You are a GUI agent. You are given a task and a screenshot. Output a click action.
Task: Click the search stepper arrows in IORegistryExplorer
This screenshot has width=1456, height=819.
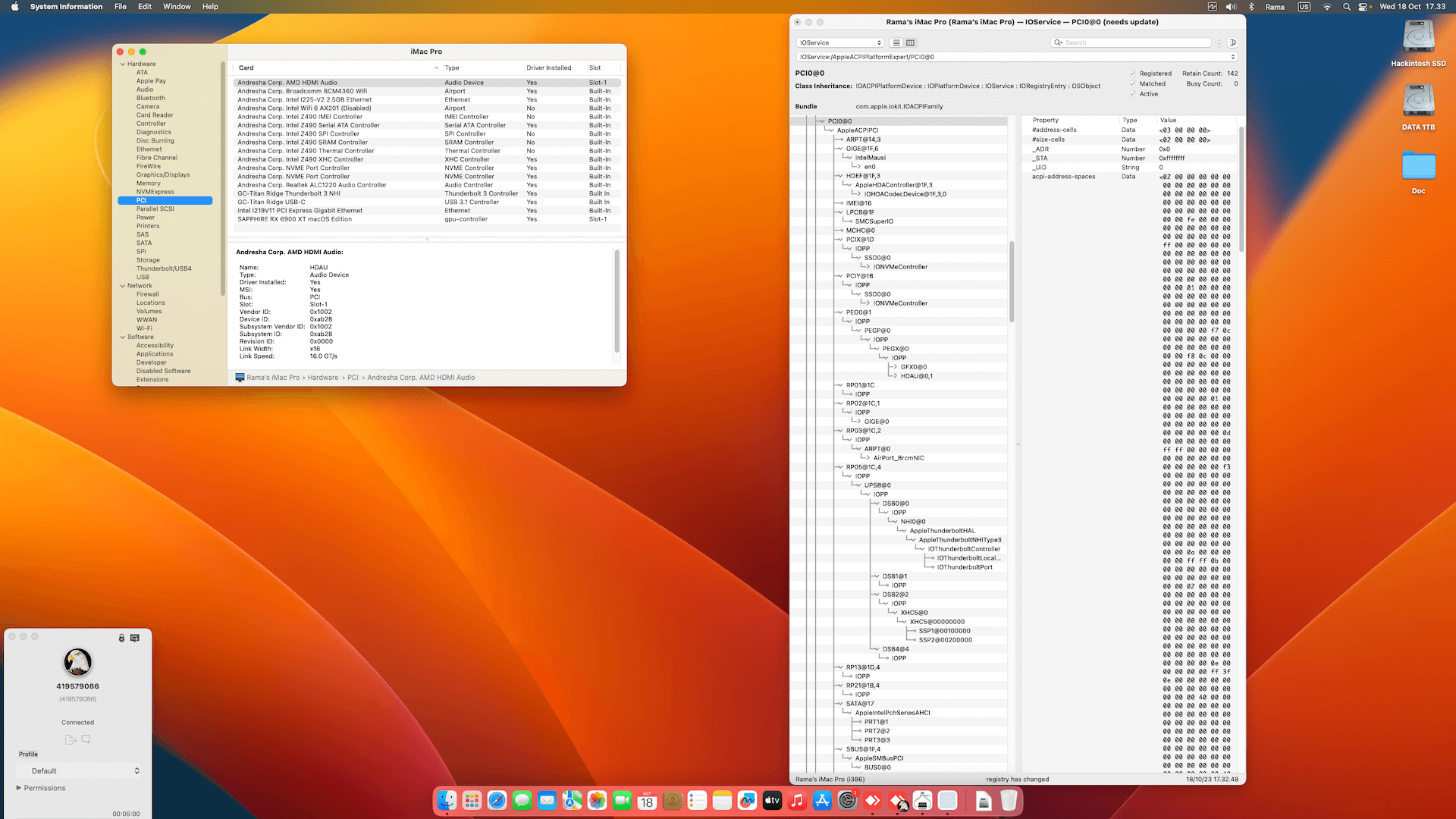[x=1219, y=42]
